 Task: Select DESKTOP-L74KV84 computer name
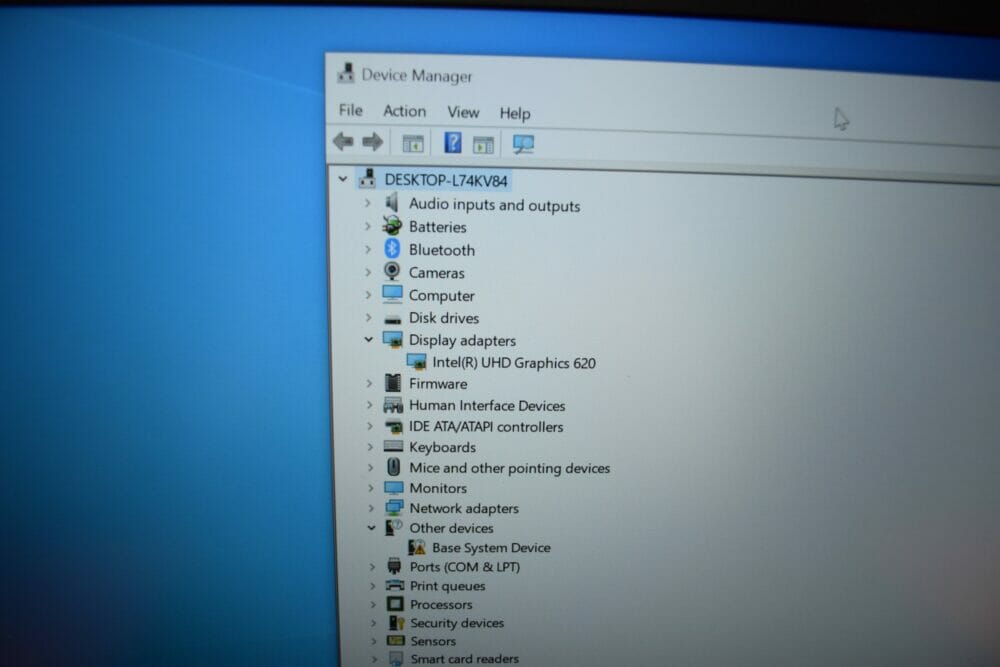pos(446,180)
